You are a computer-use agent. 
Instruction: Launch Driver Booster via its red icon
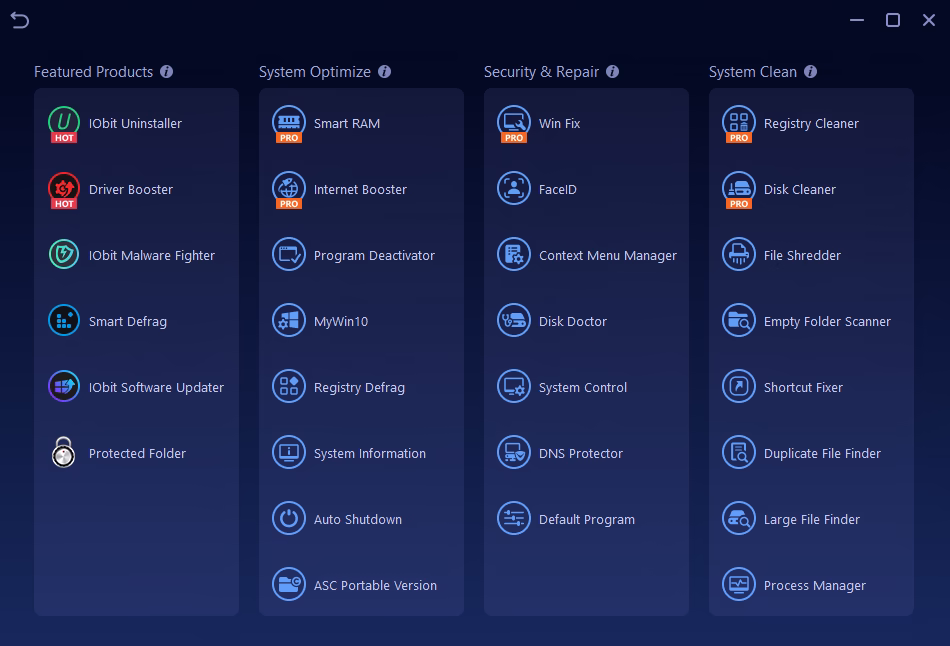tap(64, 189)
